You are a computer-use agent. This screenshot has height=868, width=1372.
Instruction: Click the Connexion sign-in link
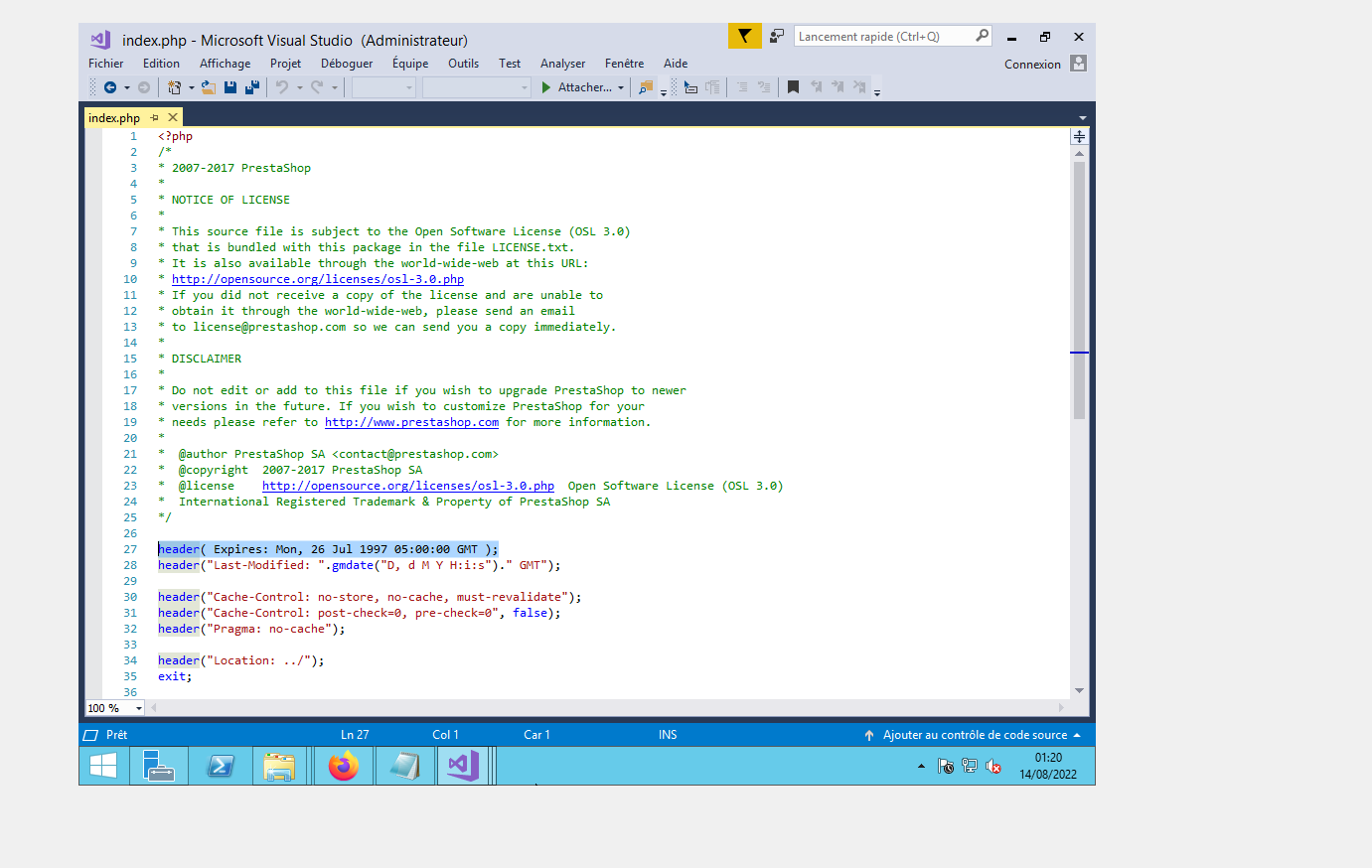(1032, 64)
